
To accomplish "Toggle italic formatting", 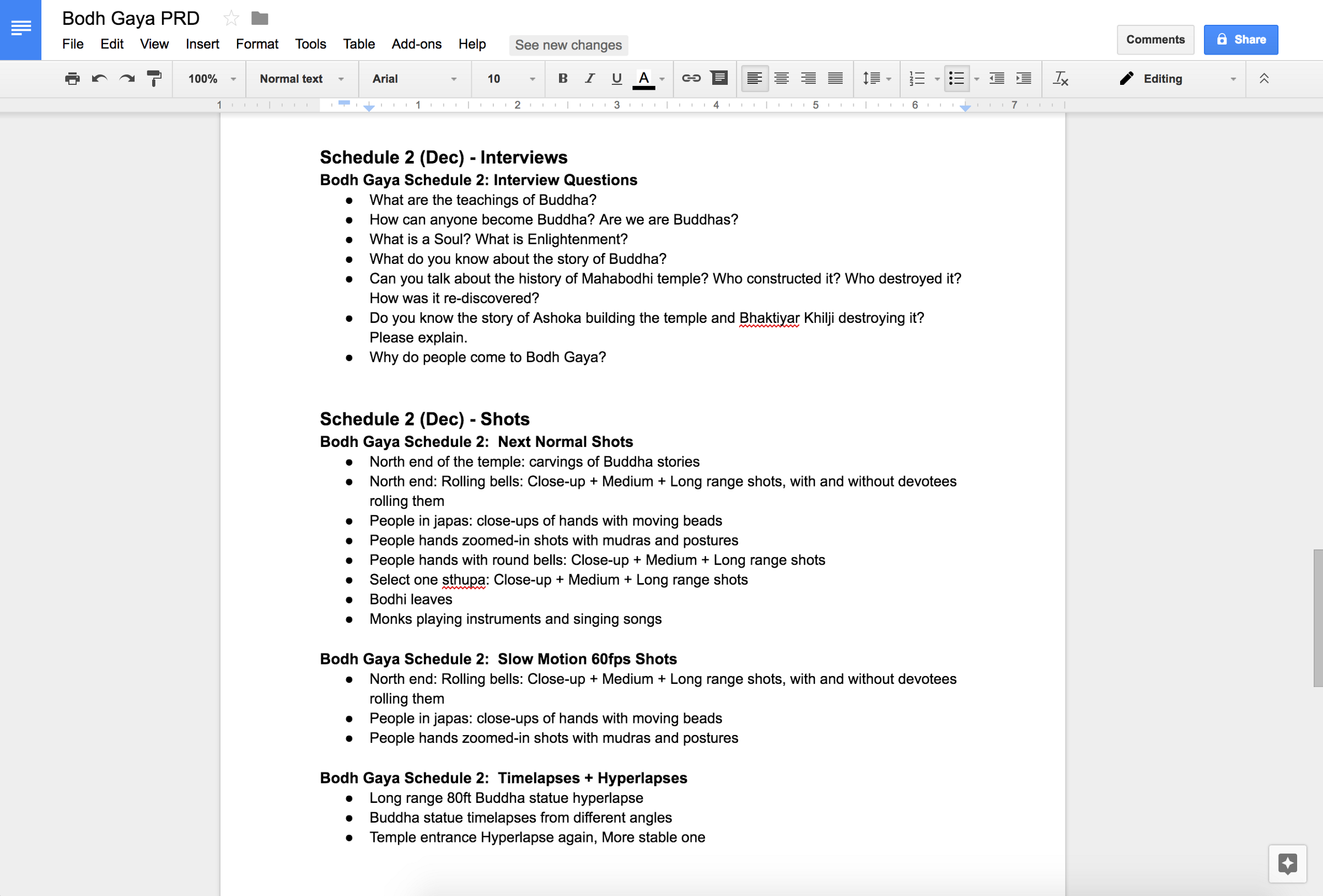I will click(590, 78).
